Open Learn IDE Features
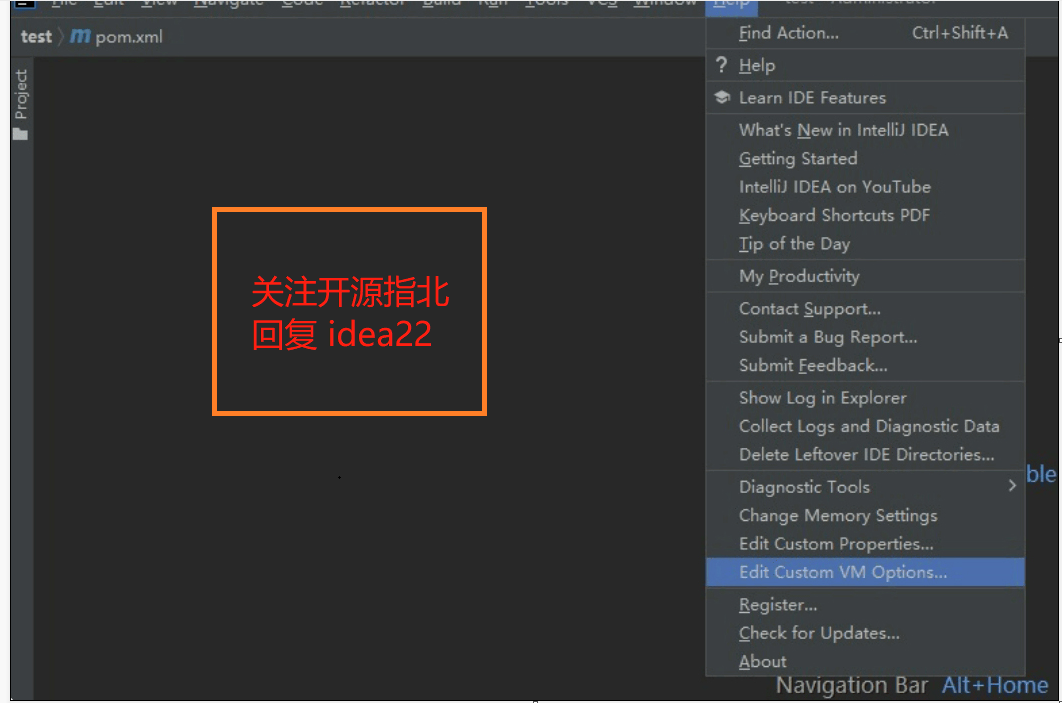This screenshot has width=1062, height=703. pos(865,98)
